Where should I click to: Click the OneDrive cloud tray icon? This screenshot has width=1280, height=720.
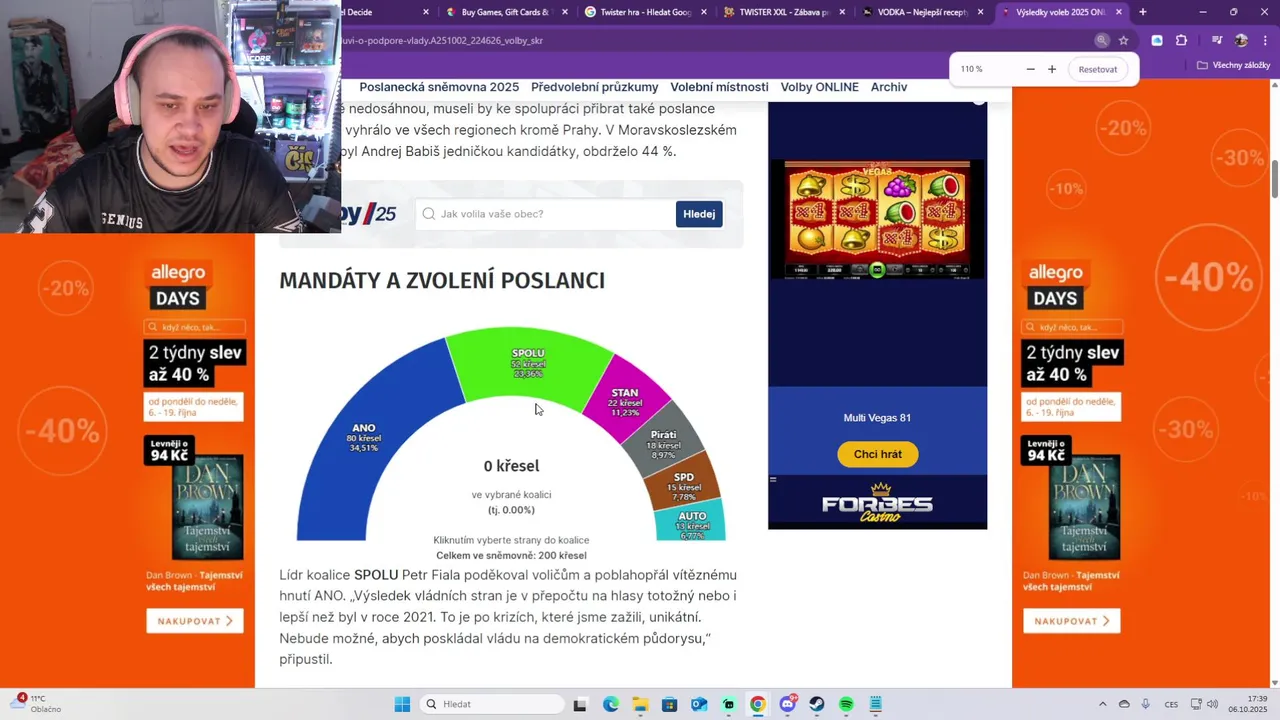1124,704
